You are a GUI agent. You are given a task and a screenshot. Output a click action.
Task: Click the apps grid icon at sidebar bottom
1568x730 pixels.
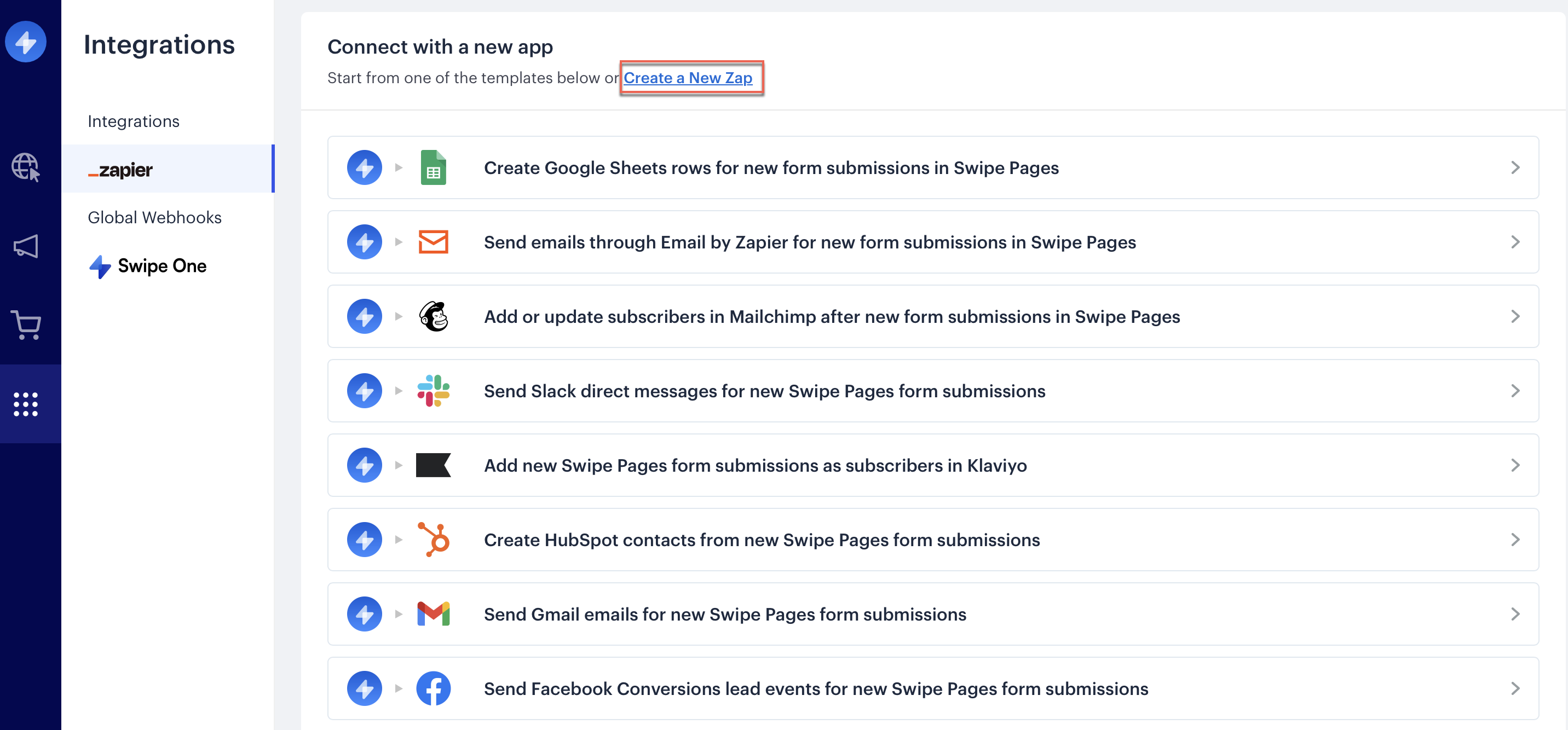tap(26, 403)
